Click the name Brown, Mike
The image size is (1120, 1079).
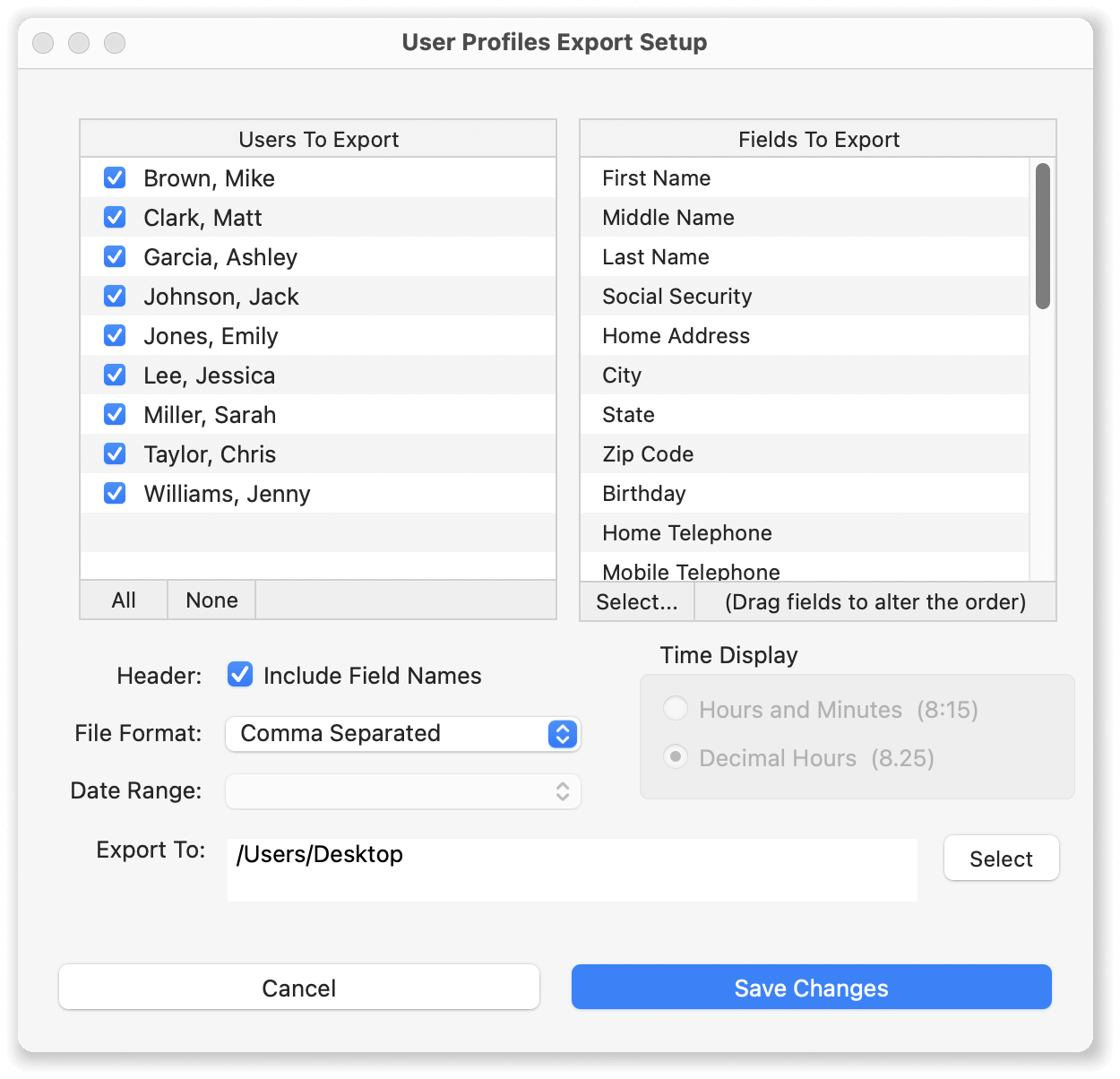click(x=209, y=178)
